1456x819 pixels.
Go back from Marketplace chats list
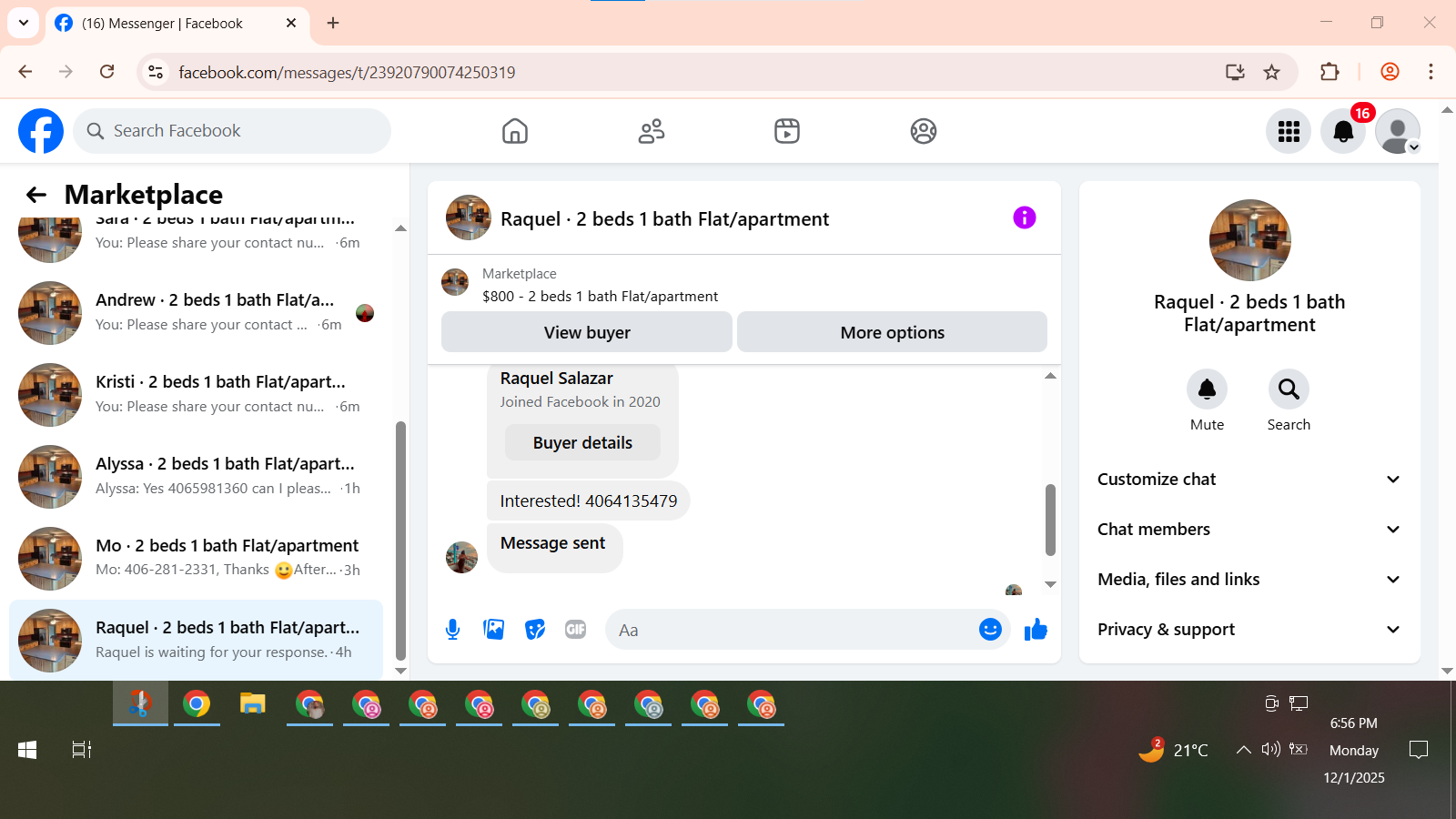coord(36,195)
